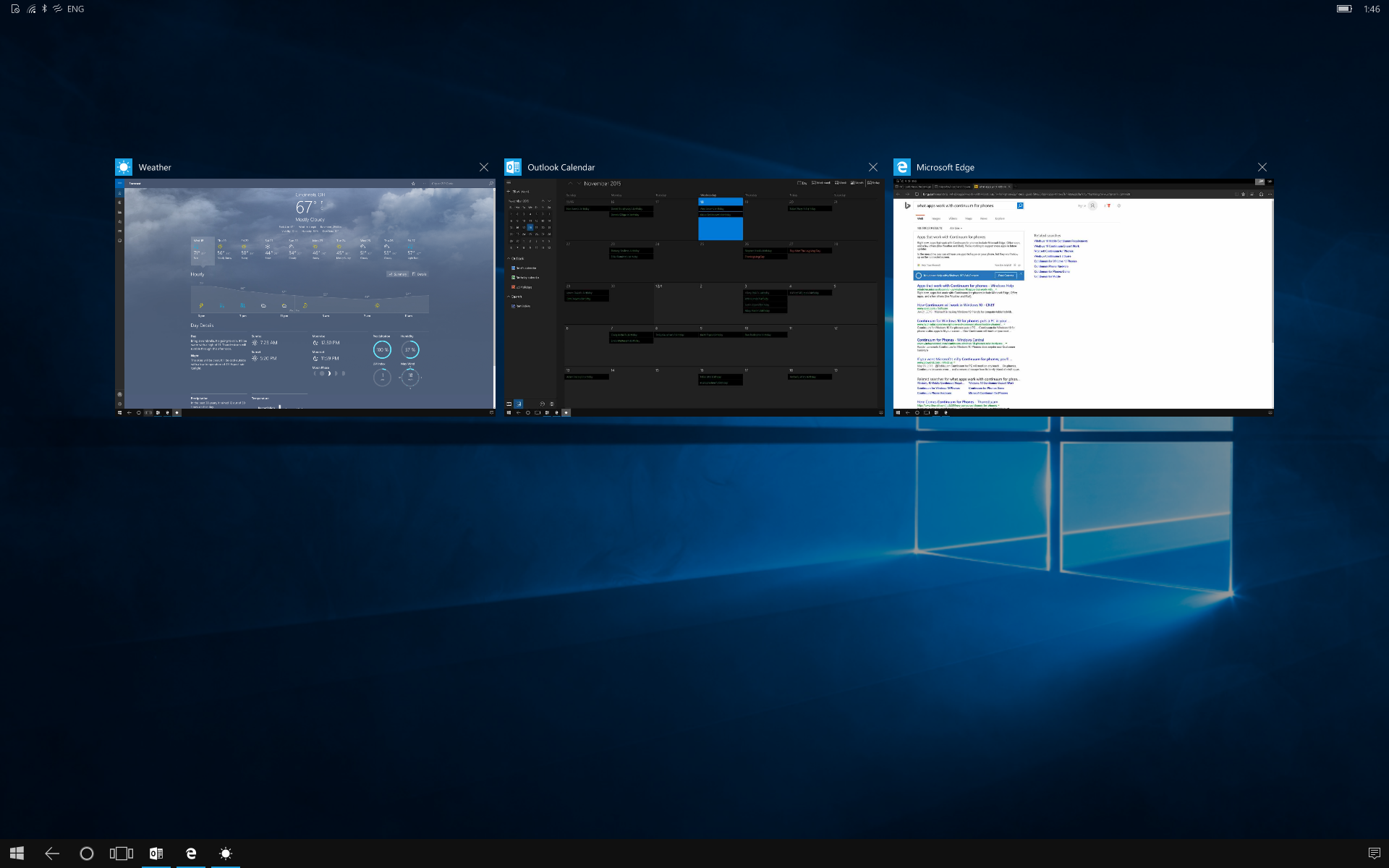
Task: Click the 1:46 clock
Action: [1372, 9]
